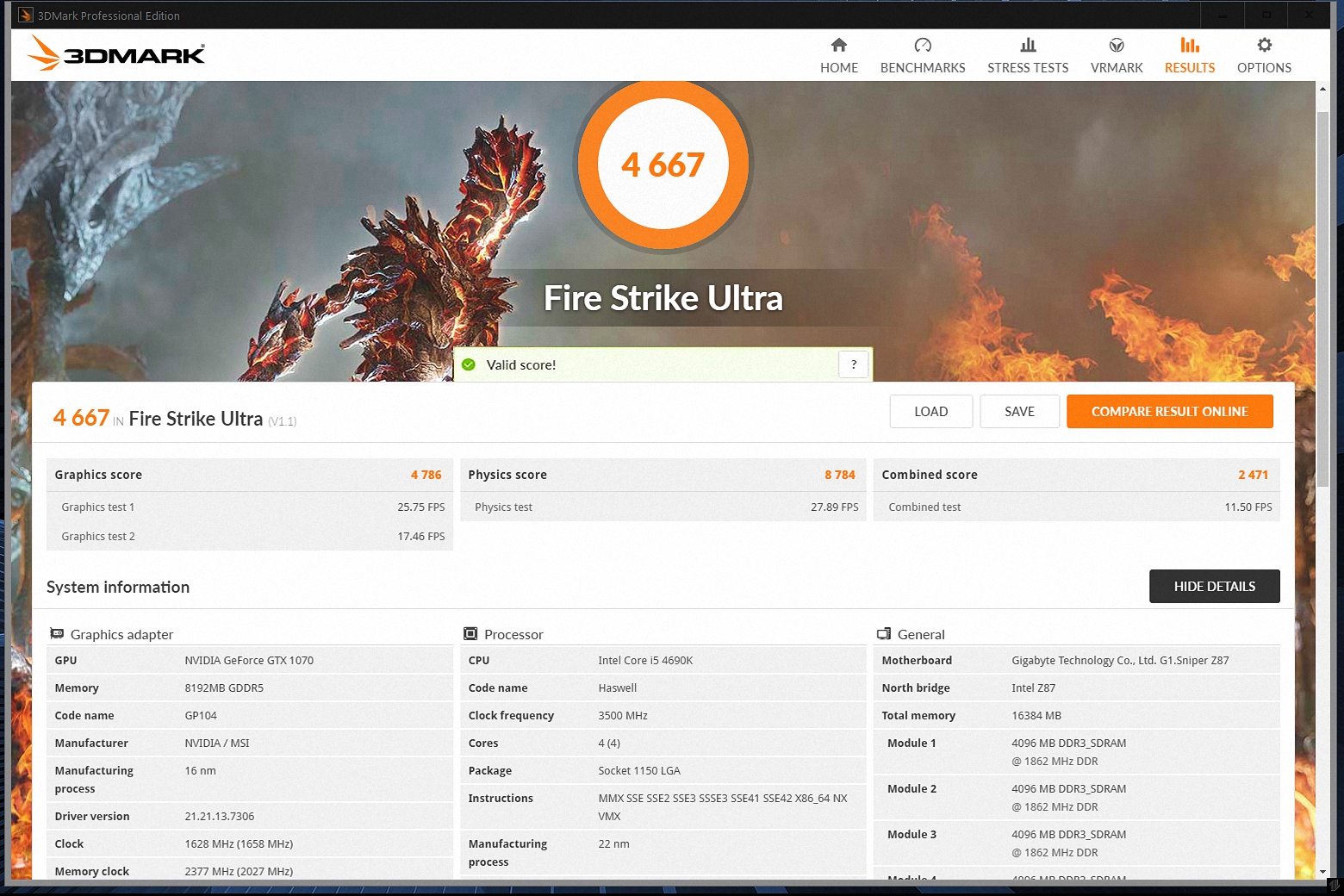Click NVIDIA GeForce GTX 1070 text
The height and width of the screenshot is (896, 1344).
tap(249, 660)
